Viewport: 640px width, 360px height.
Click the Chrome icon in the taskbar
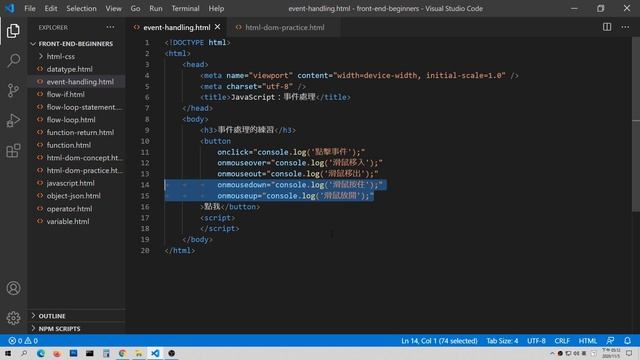(122, 353)
